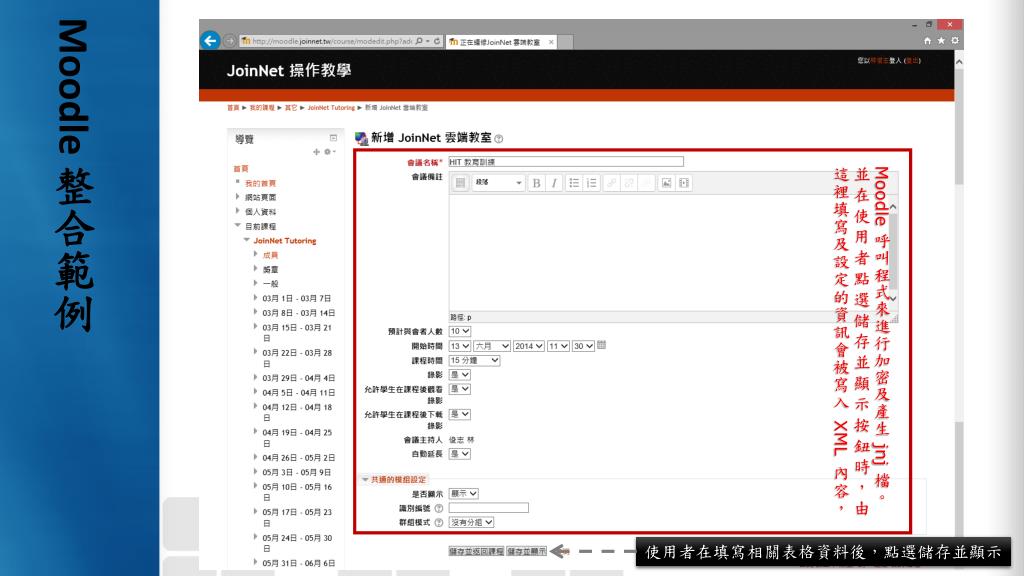The image size is (1024, 576).
Task: Click the editor scrollbar down arrow
Action: coord(893,298)
